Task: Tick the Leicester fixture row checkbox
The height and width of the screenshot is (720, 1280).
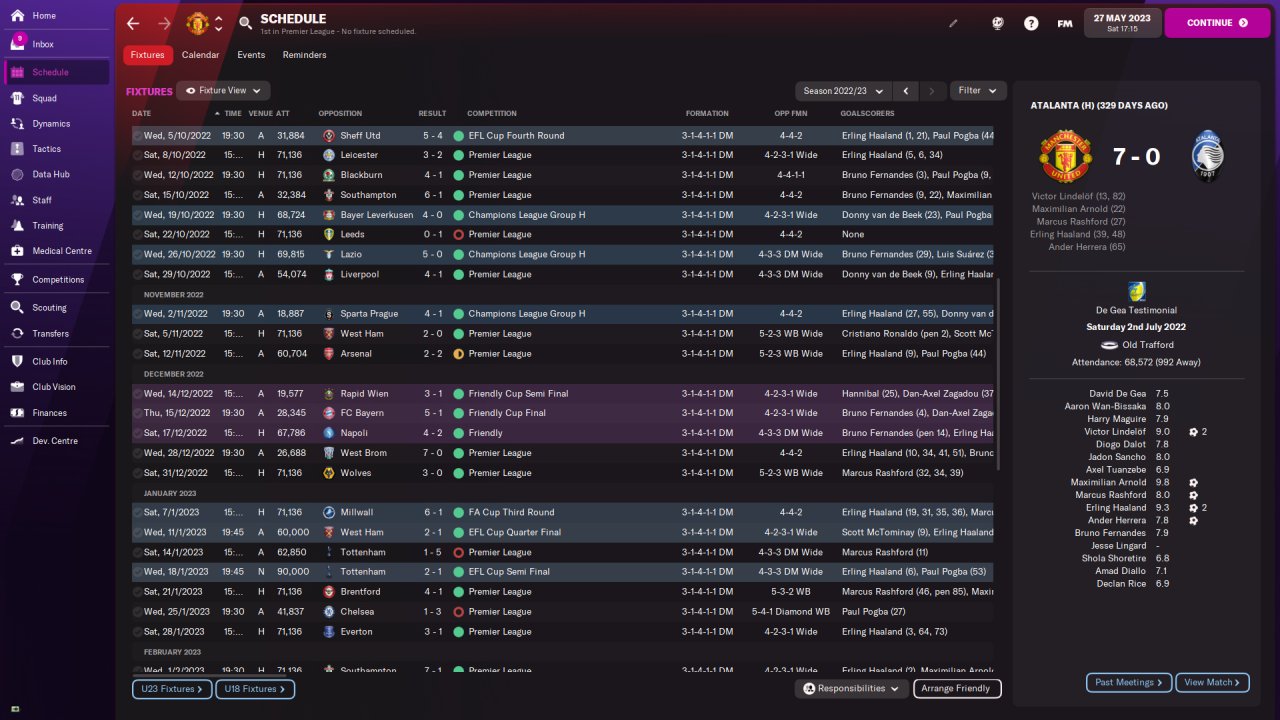Action: 137,156
